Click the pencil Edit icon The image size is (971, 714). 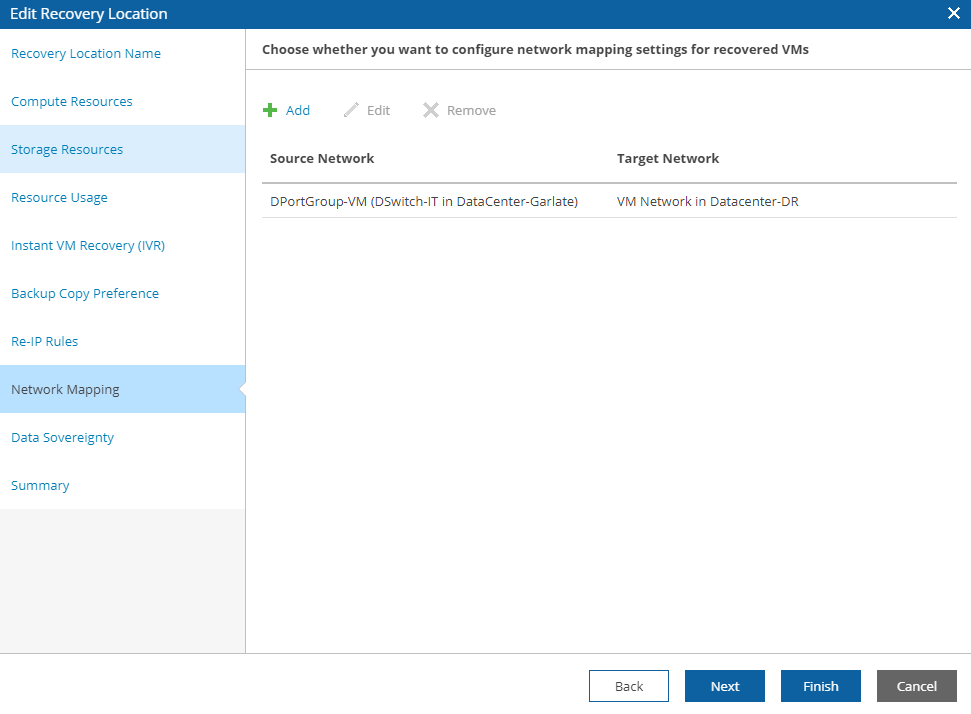(351, 110)
